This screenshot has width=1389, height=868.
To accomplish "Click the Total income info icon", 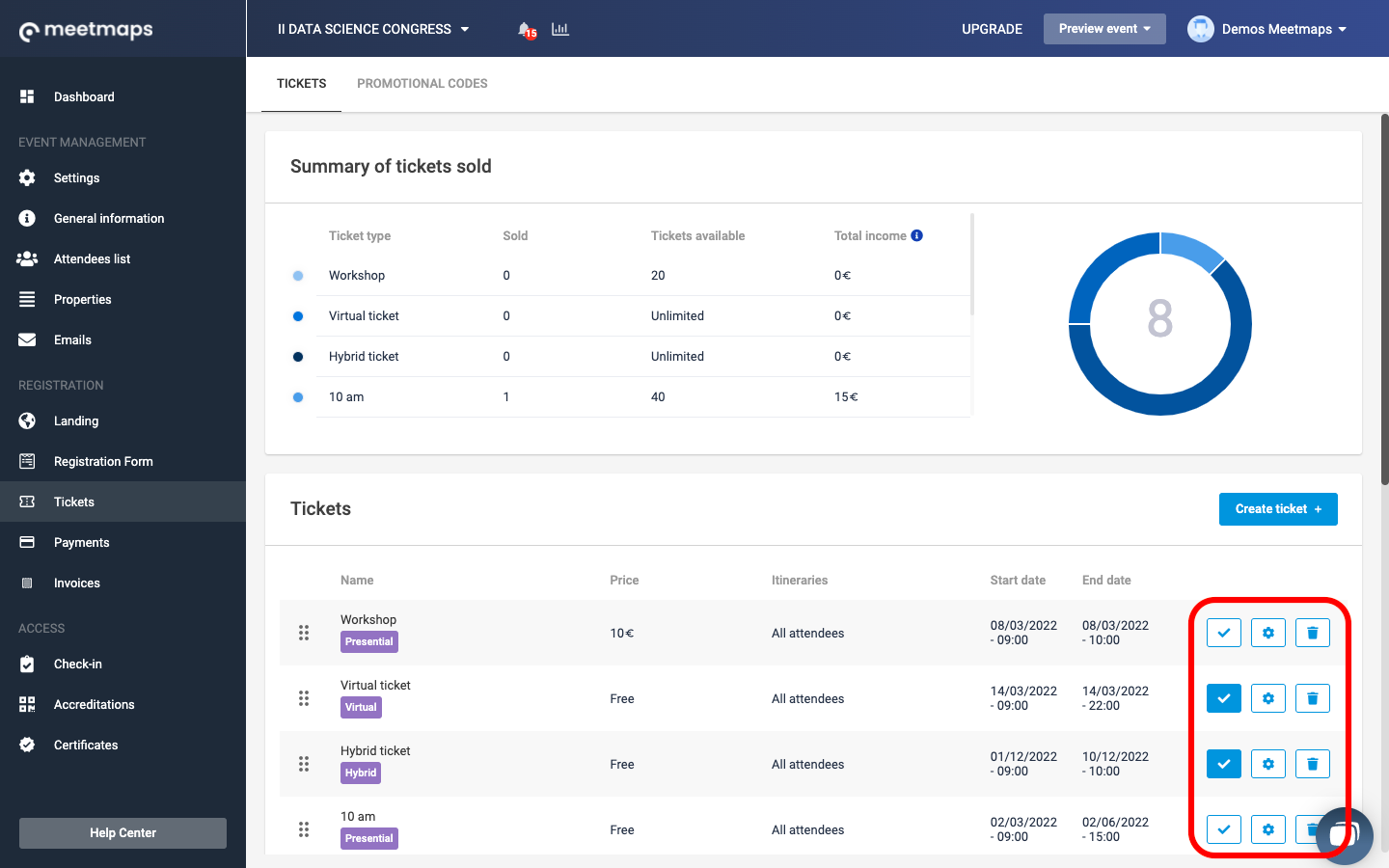I will pos(916,235).
